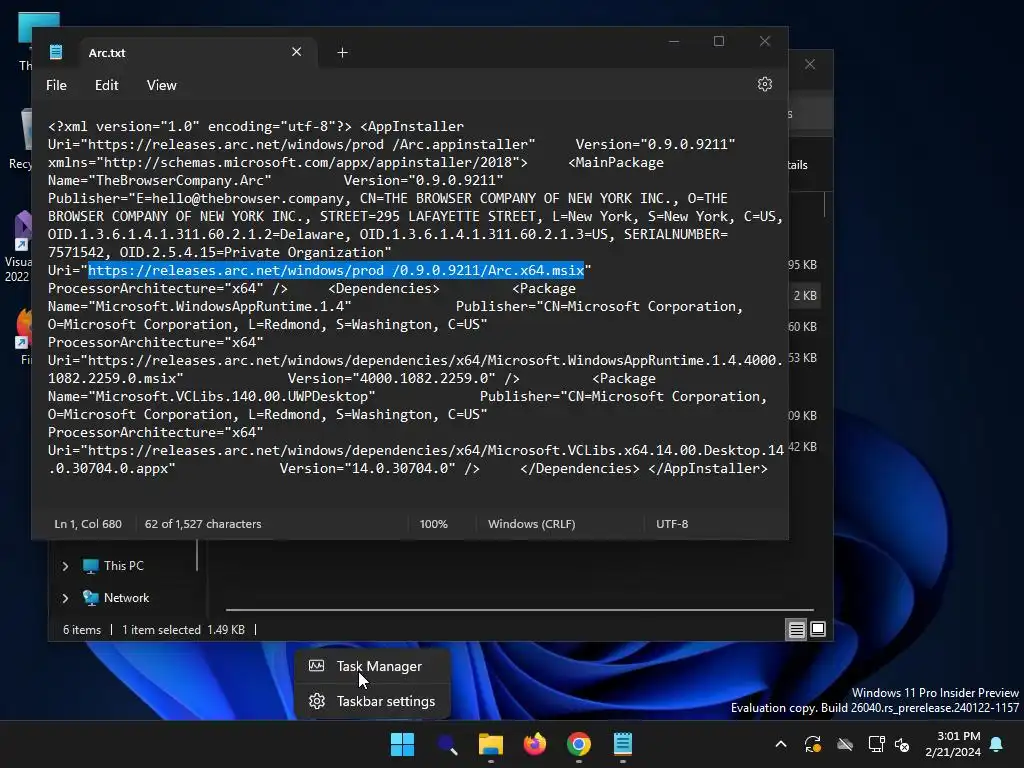Open the View menu
This screenshot has width=1024, height=768.
coord(161,85)
